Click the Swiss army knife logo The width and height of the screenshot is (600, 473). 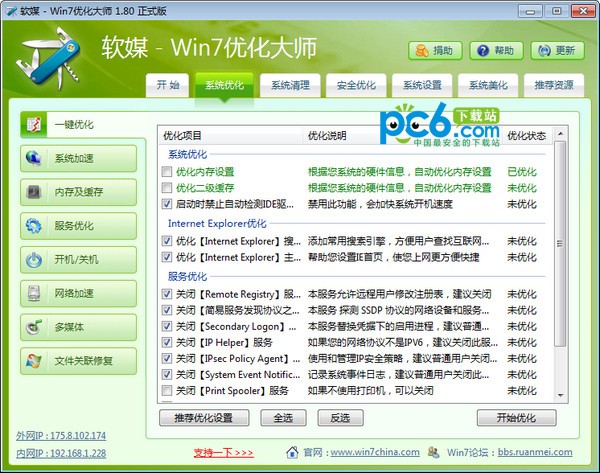[x=49, y=58]
